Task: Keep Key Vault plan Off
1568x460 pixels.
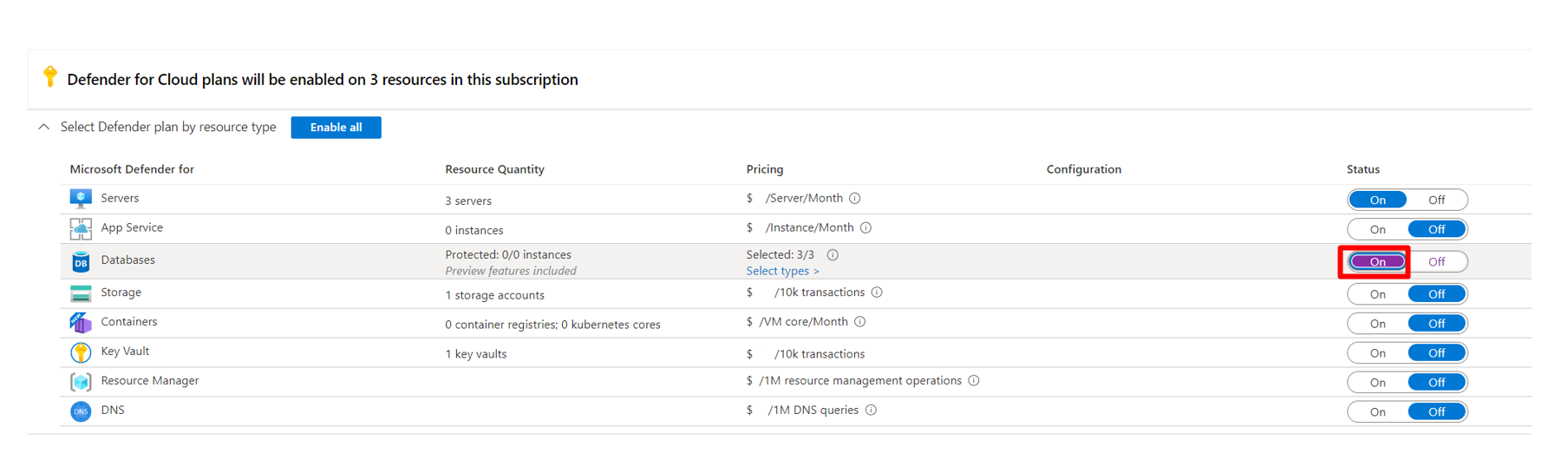Action: coord(1437,353)
